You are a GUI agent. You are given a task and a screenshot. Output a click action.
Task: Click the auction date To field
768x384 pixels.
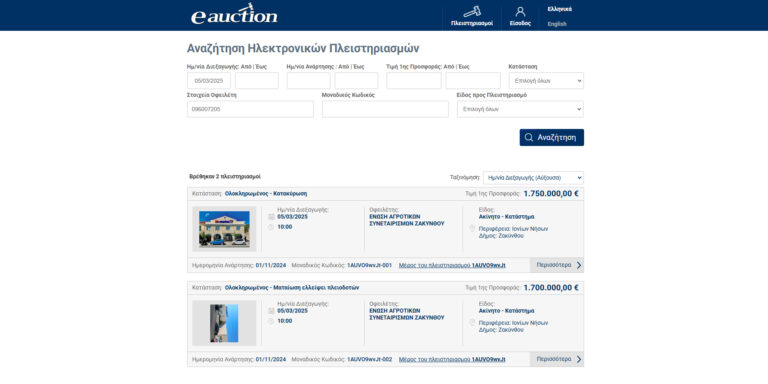257,81
